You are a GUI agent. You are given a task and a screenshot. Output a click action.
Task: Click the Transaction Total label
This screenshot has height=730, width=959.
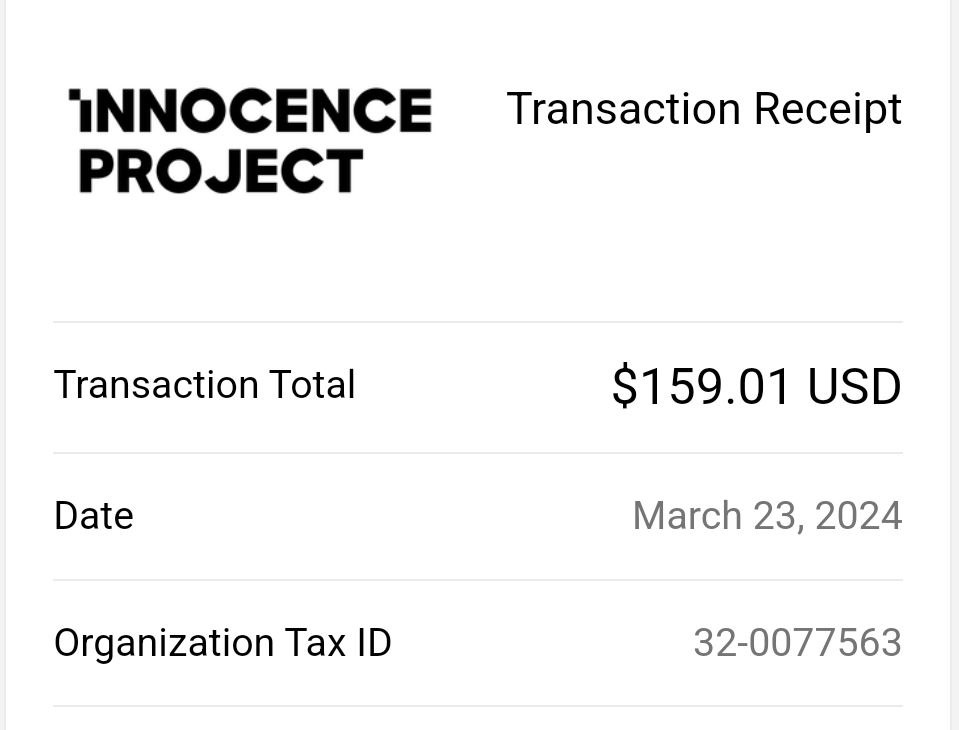pos(204,385)
